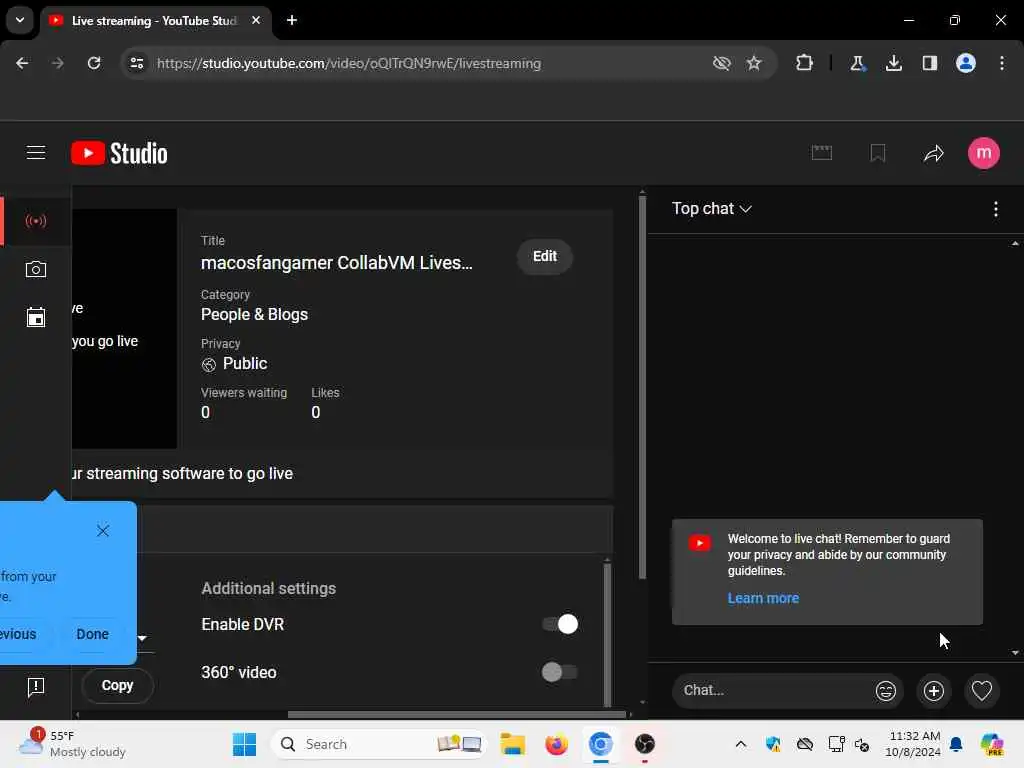Expand the Top chat dropdown
The width and height of the screenshot is (1024, 768).
[x=712, y=208]
